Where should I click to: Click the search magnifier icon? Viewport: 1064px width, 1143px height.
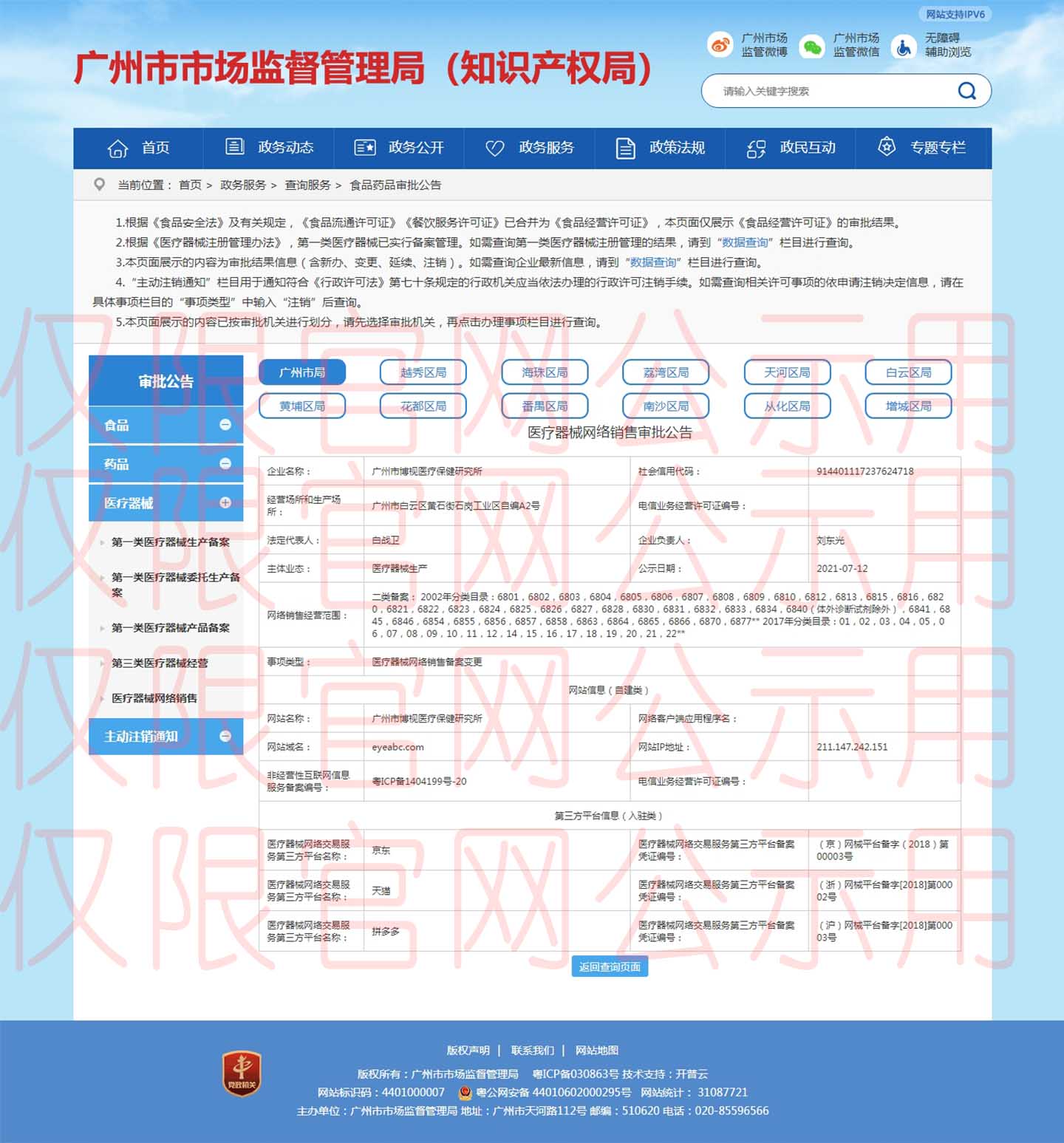pos(966,91)
